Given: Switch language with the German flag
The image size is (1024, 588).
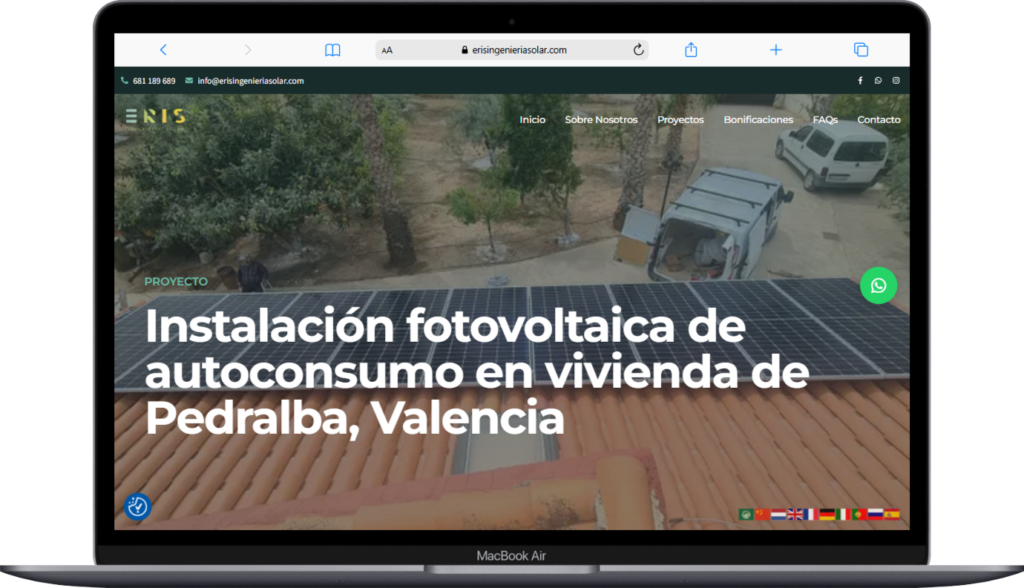Looking at the screenshot, I should [827, 514].
